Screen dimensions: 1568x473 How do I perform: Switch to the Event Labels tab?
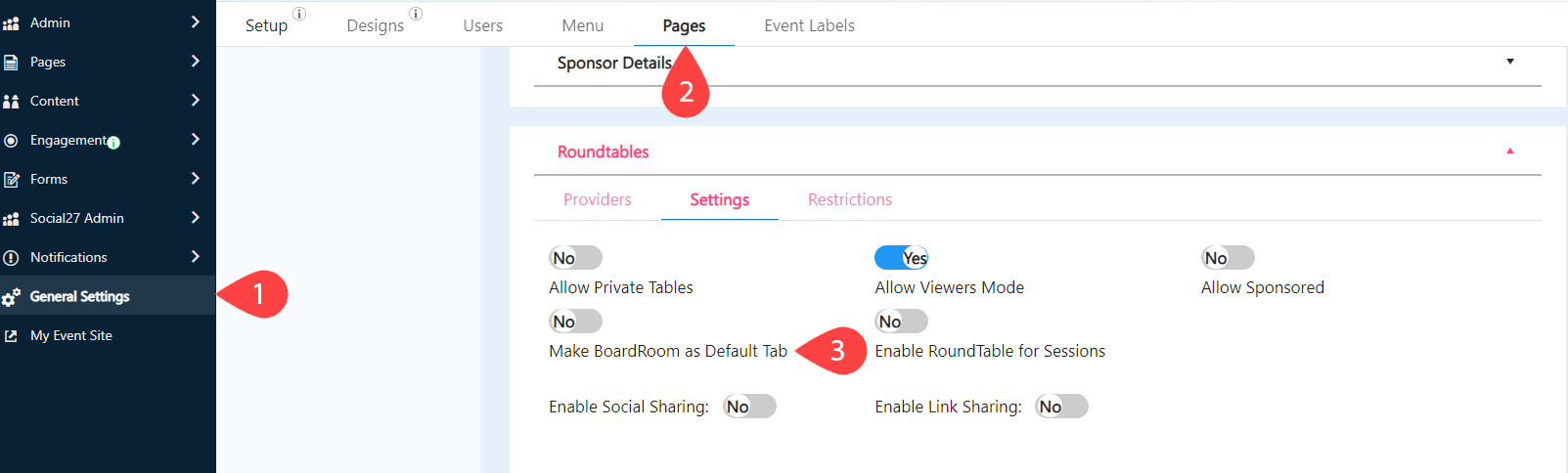click(809, 25)
